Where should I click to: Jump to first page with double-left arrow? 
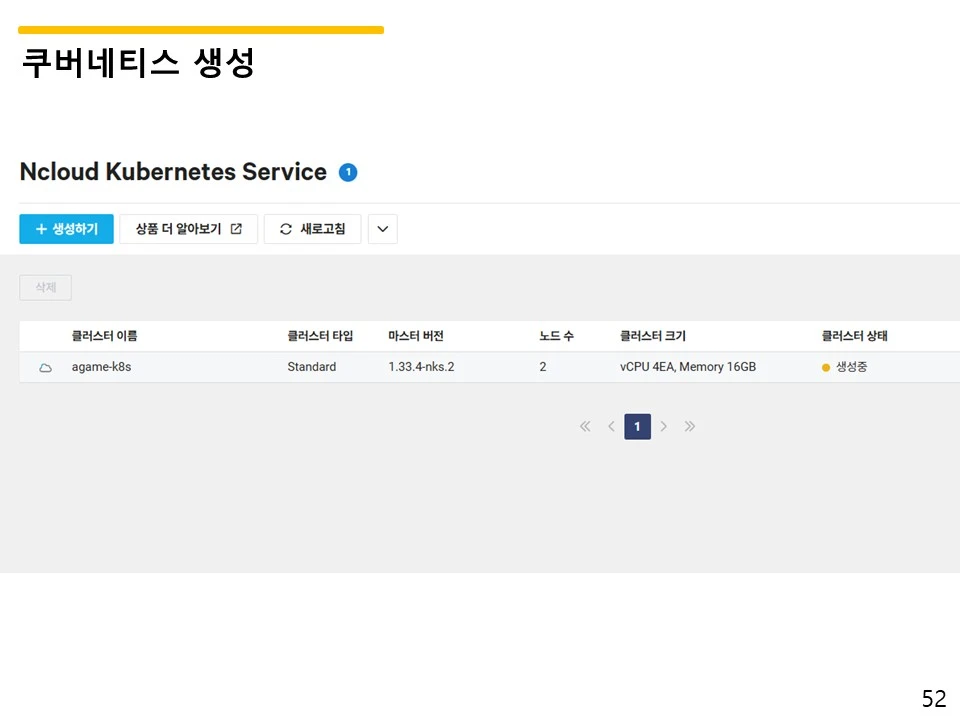pyautogui.click(x=584, y=426)
